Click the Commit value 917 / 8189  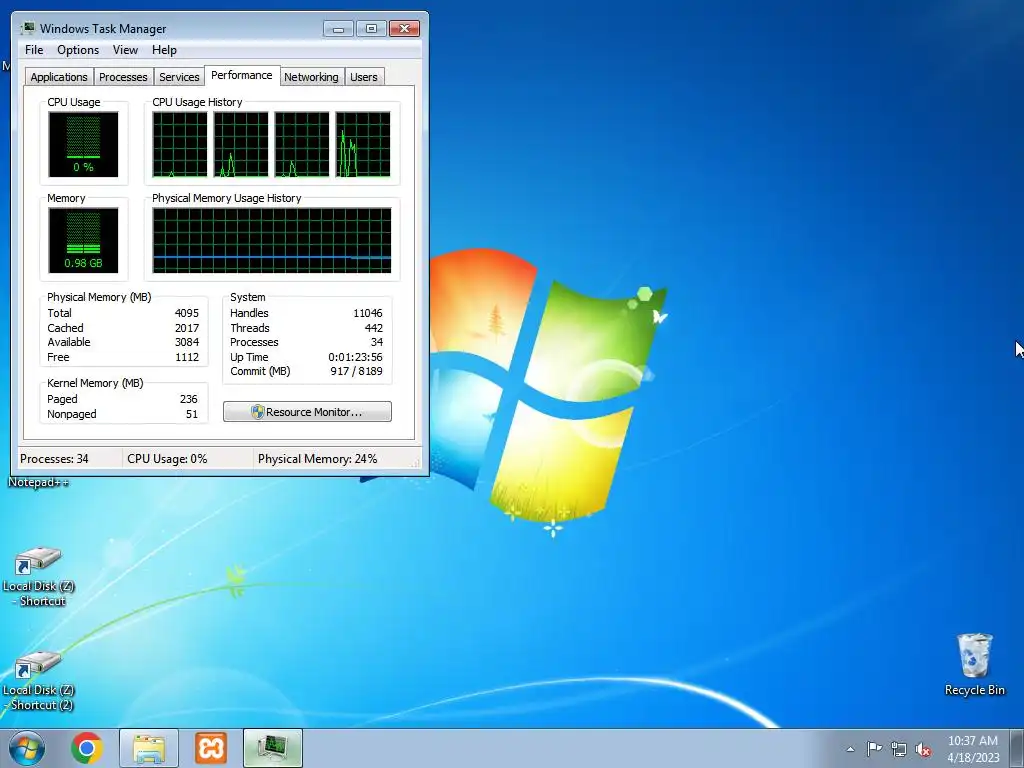(356, 371)
